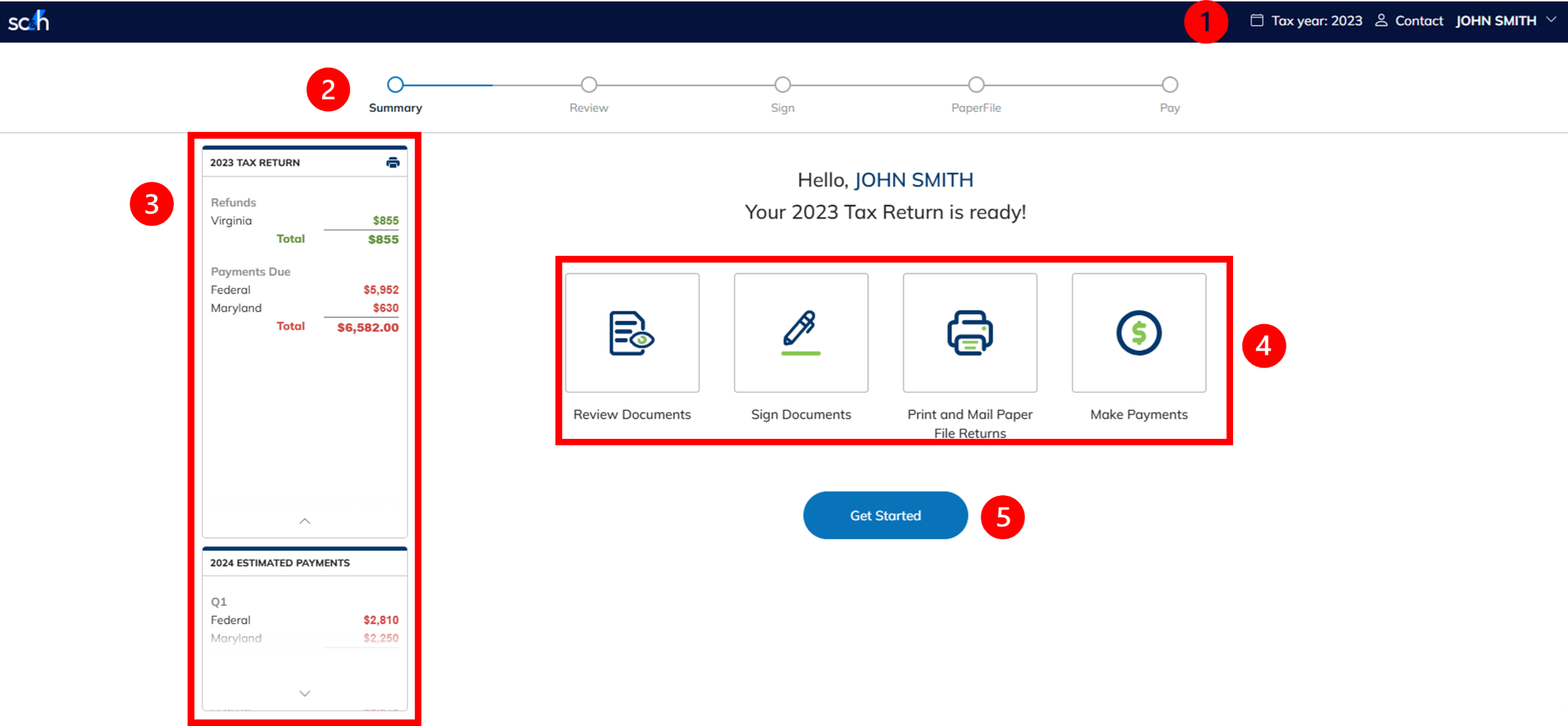The image size is (1568, 726).
Task: Click the Get Started button
Action: point(885,515)
